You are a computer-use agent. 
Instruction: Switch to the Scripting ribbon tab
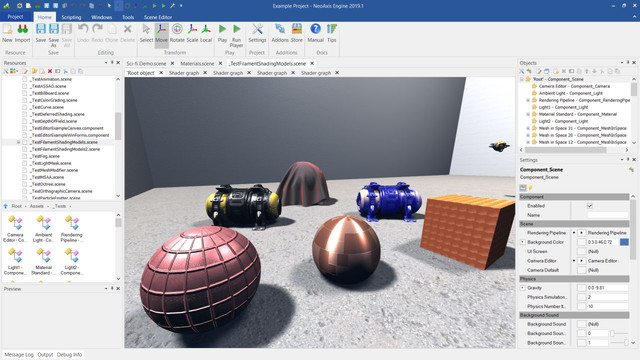[71, 17]
